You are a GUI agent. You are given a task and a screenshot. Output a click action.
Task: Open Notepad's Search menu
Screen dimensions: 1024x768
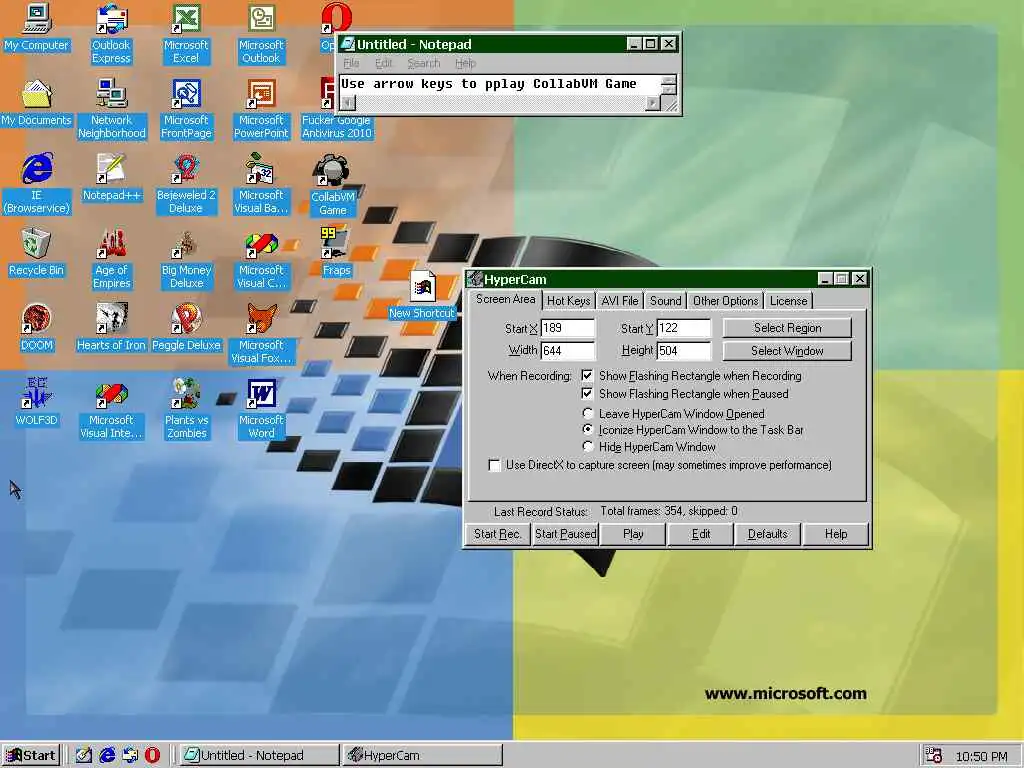click(x=424, y=63)
